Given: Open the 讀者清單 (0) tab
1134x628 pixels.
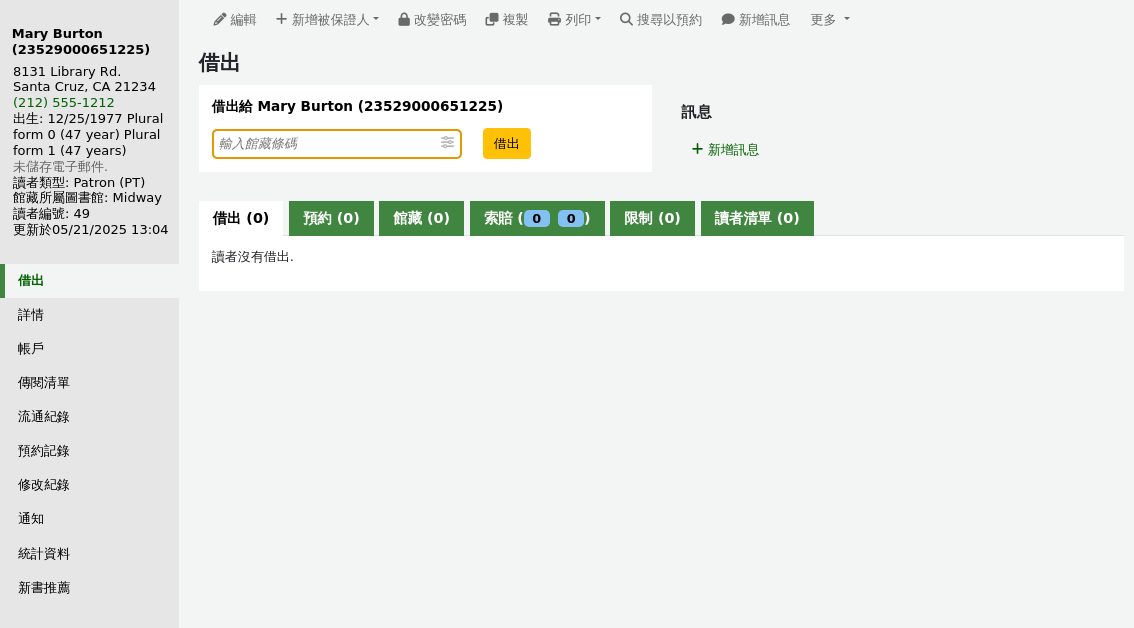Looking at the screenshot, I should (757, 218).
